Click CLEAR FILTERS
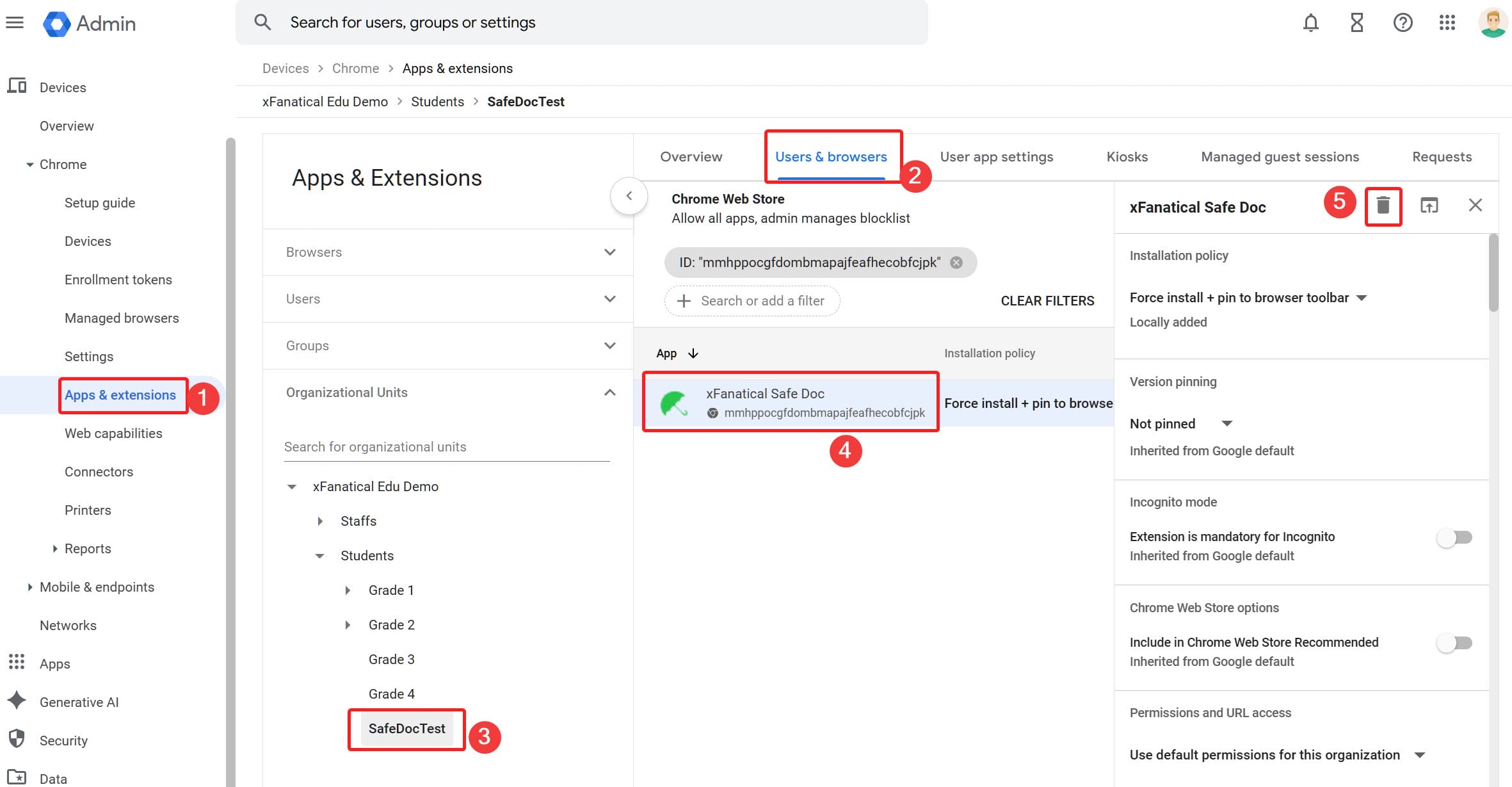1512x787 pixels. (x=1047, y=300)
